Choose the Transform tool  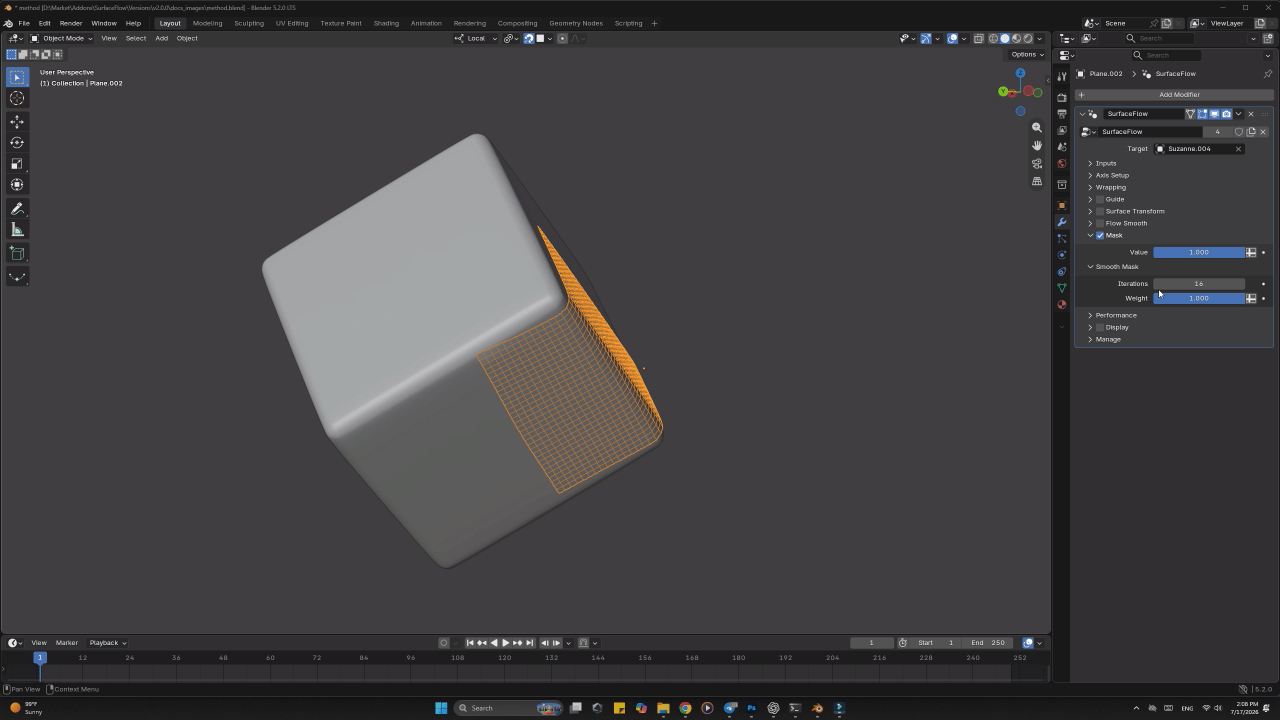point(17,184)
